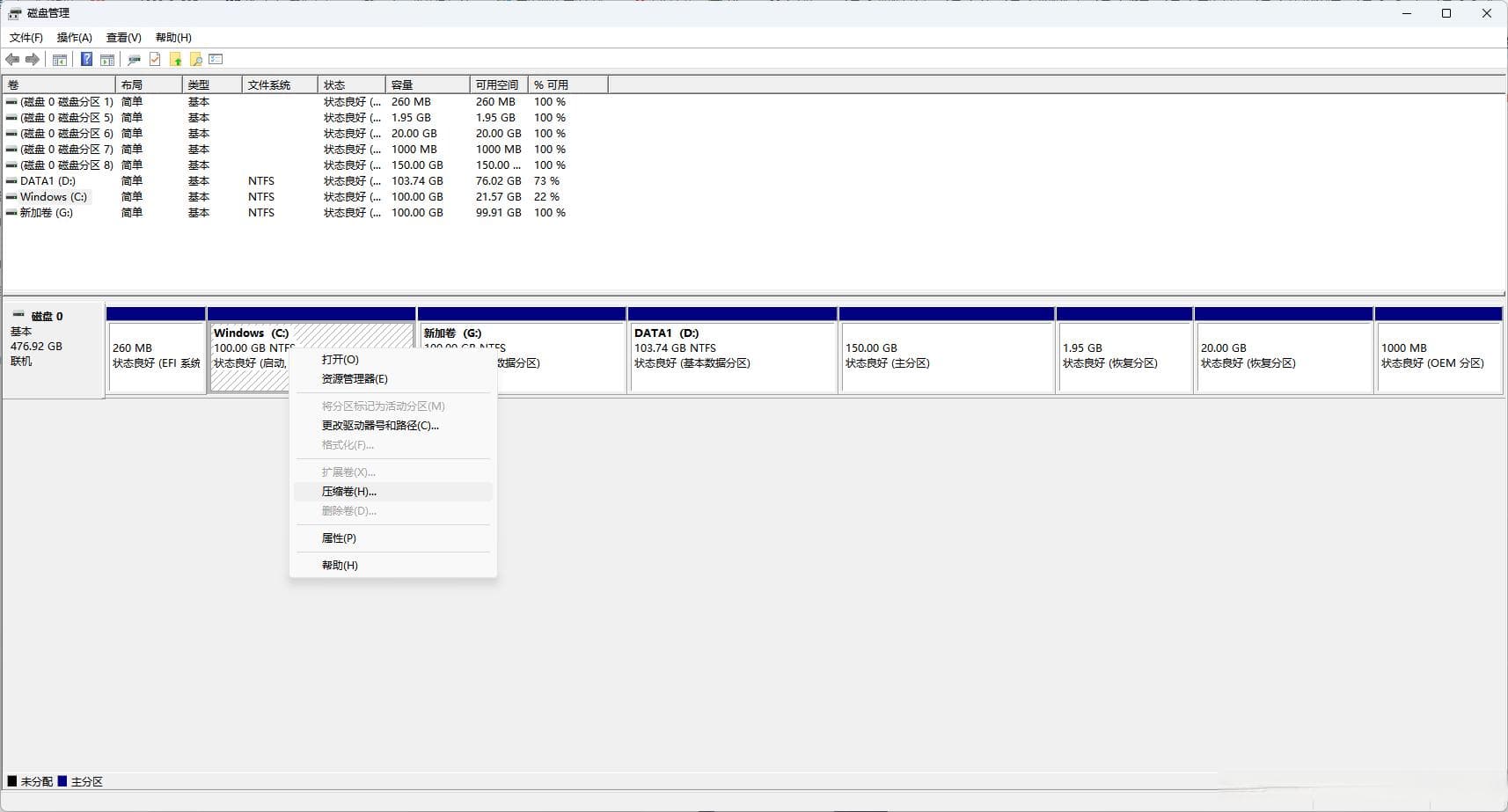Click drive icon beside 磁盘 0 磁盘分区 8 row

tap(11, 165)
